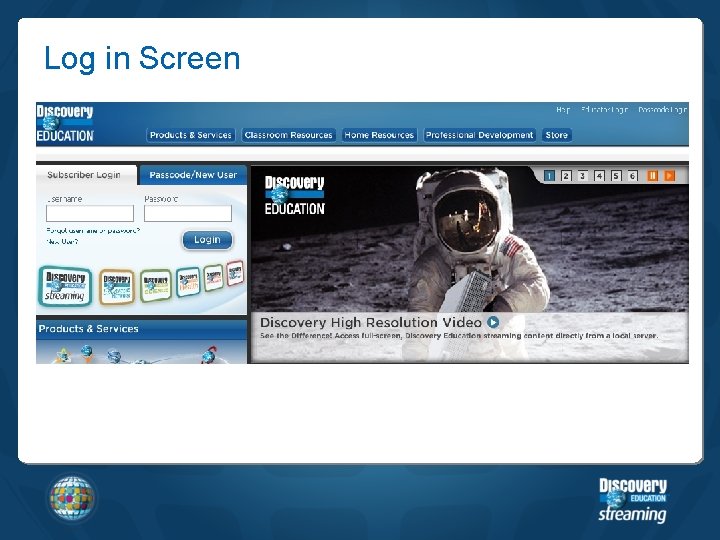Click the 'See the Difference!' banner description text

coord(459,336)
